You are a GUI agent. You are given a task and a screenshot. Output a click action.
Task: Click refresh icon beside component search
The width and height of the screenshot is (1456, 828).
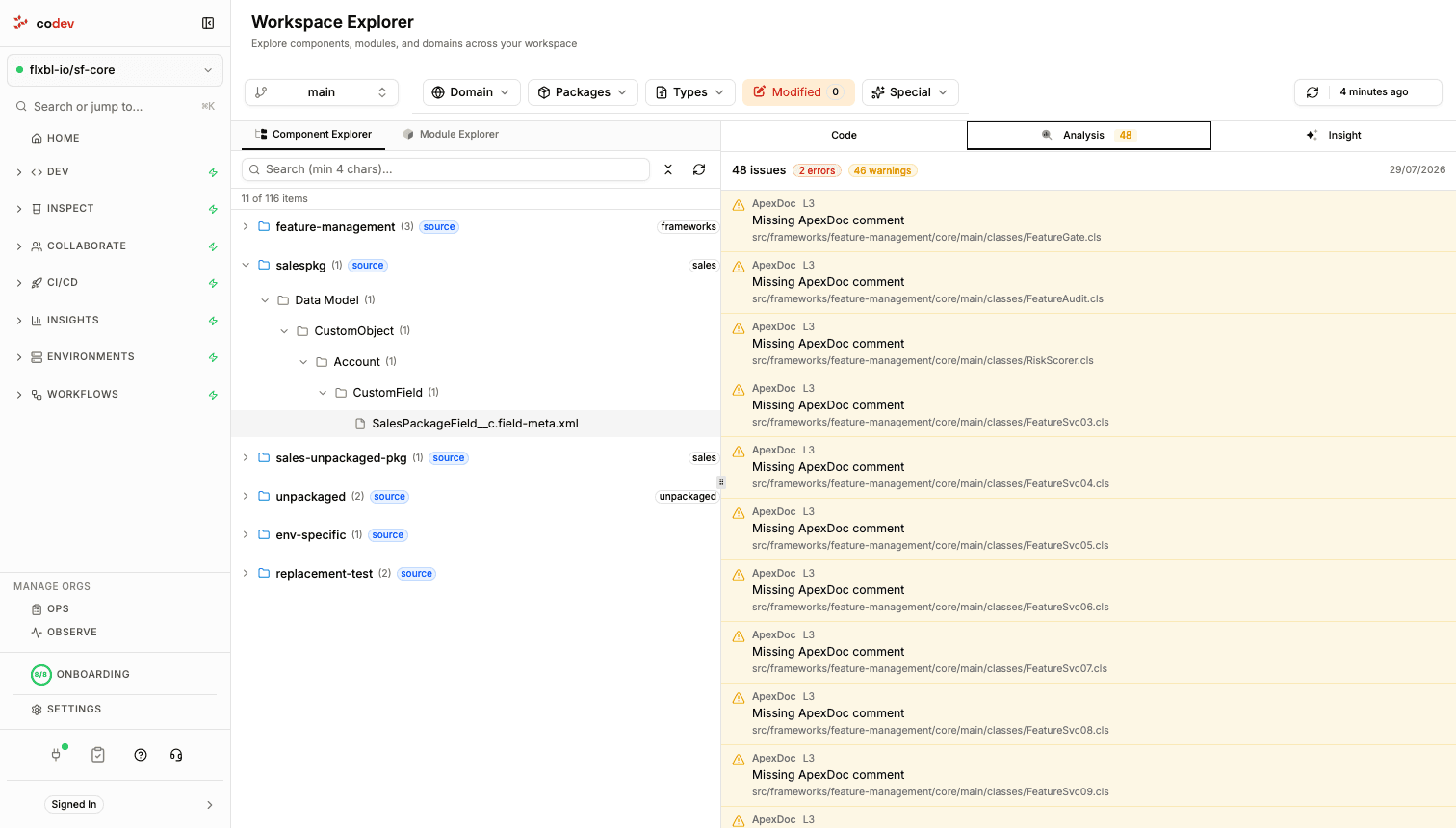pos(699,169)
